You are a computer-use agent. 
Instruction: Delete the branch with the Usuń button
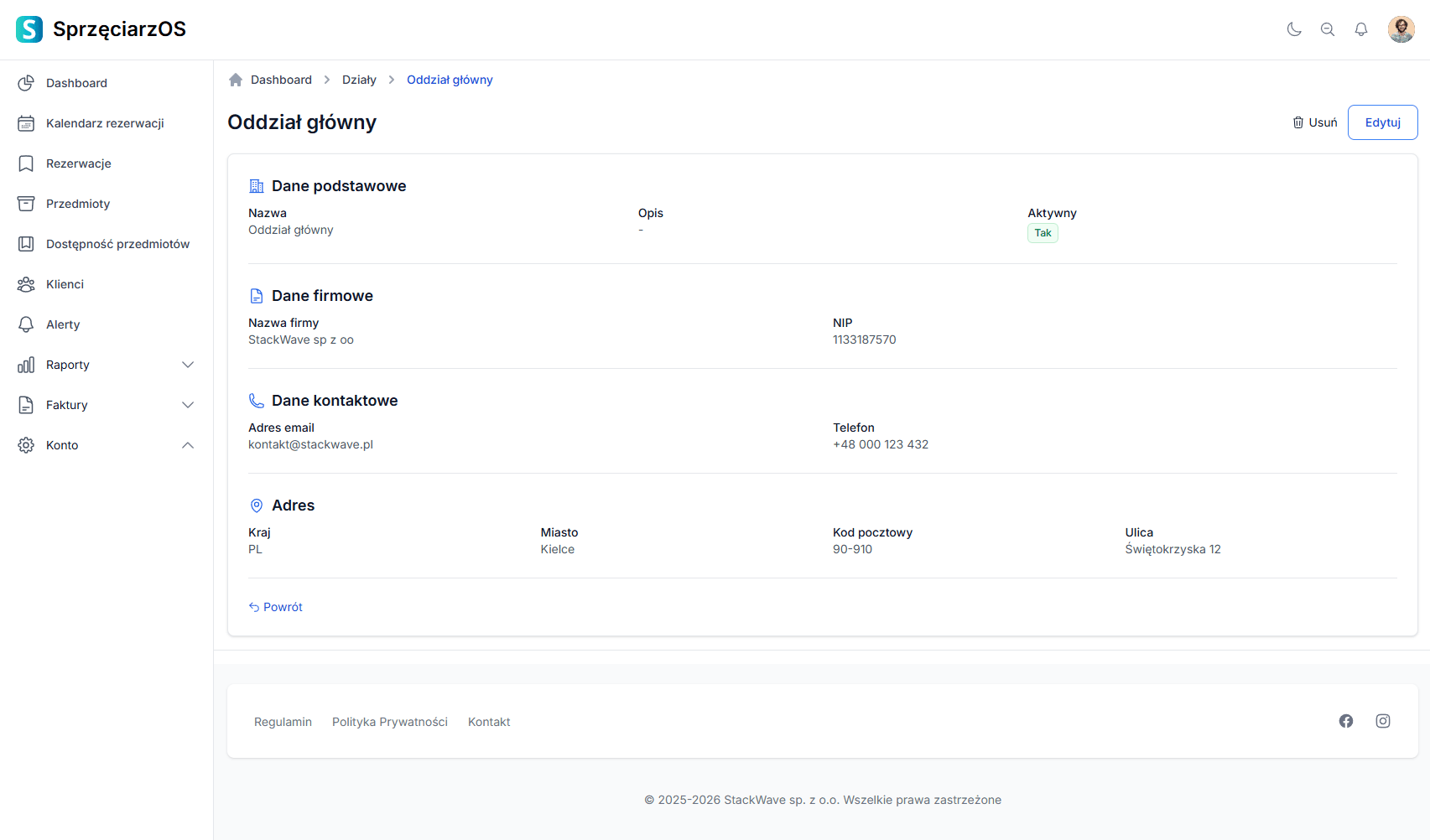point(1315,122)
